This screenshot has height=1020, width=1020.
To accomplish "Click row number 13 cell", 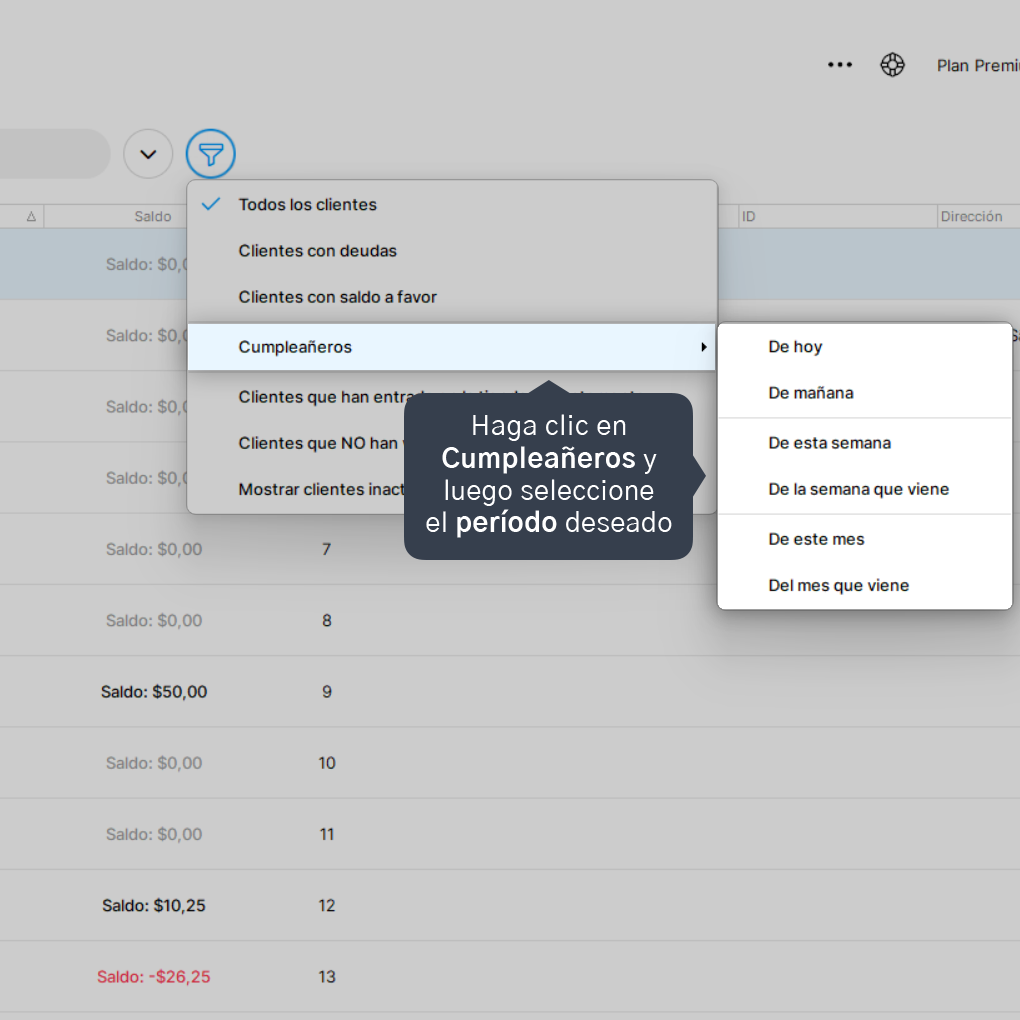I will click(327, 976).
